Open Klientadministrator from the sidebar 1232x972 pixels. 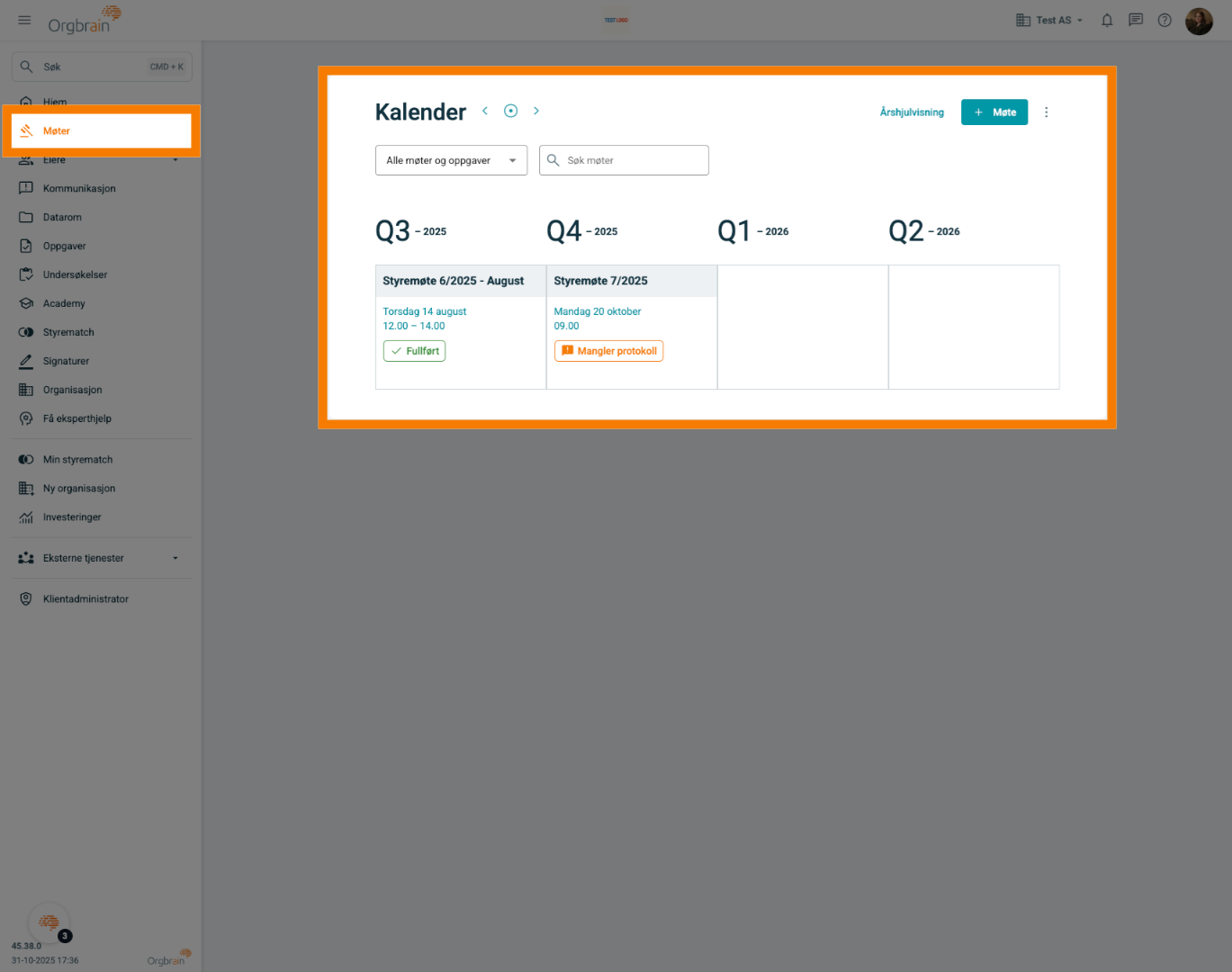pos(101,598)
